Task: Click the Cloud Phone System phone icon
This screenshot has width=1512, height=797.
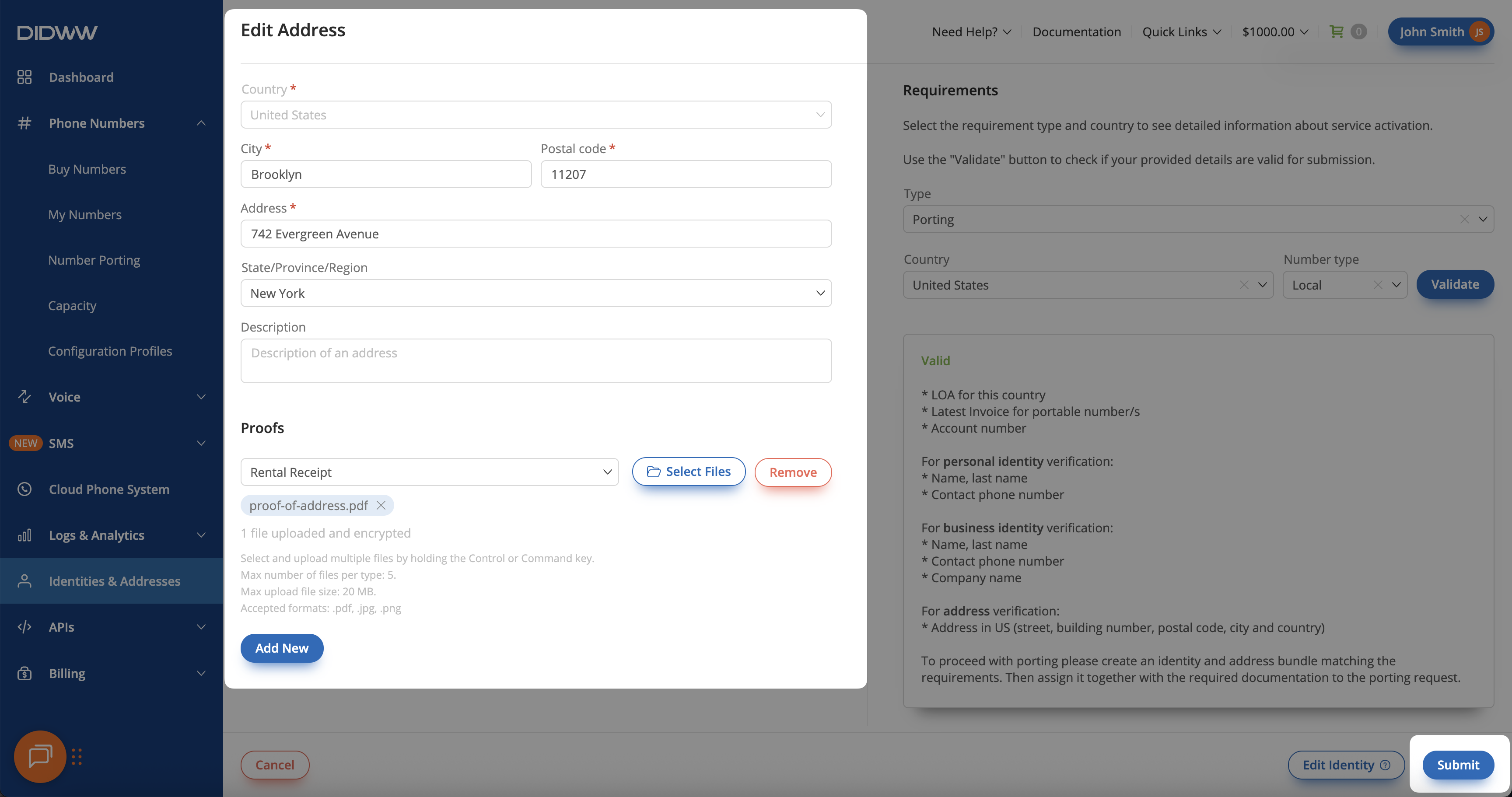Action: coord(24,489)
